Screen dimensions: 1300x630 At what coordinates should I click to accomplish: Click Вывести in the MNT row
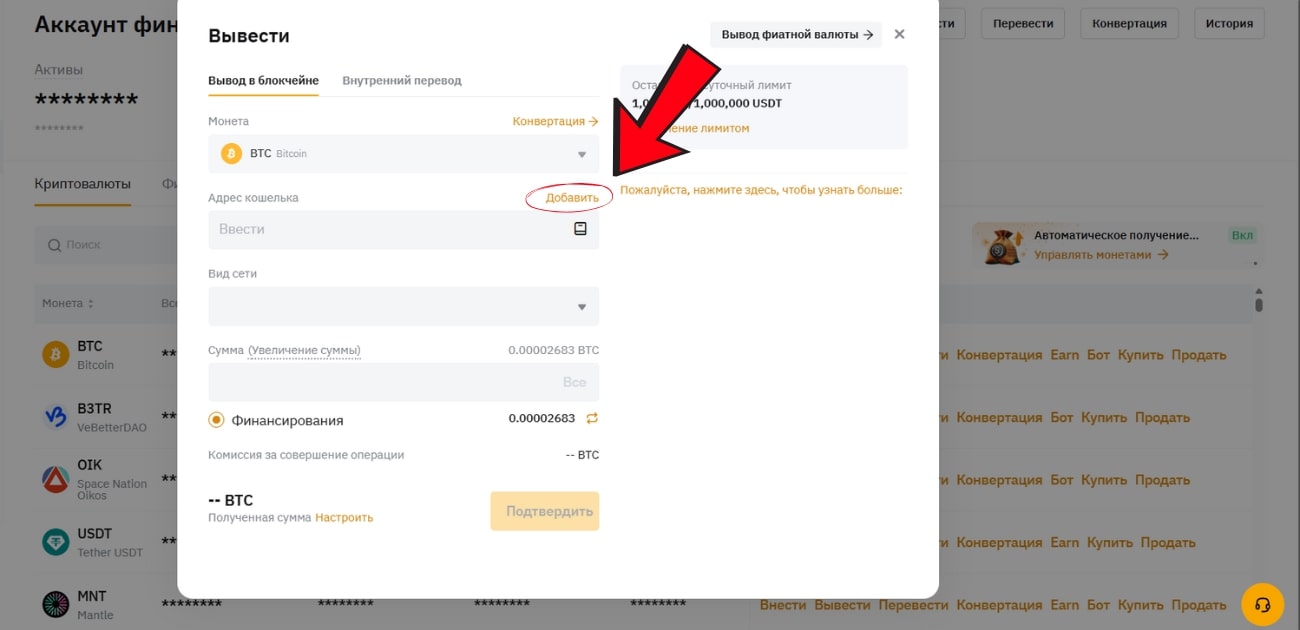[843, 605]
